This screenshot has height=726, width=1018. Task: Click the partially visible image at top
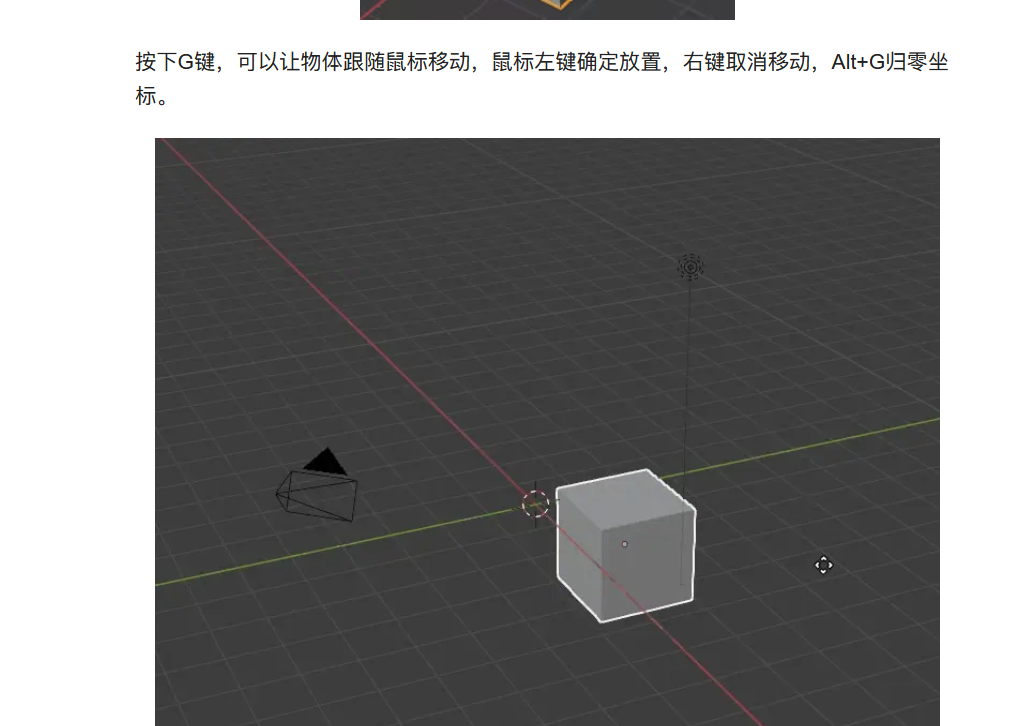[547, 9]
